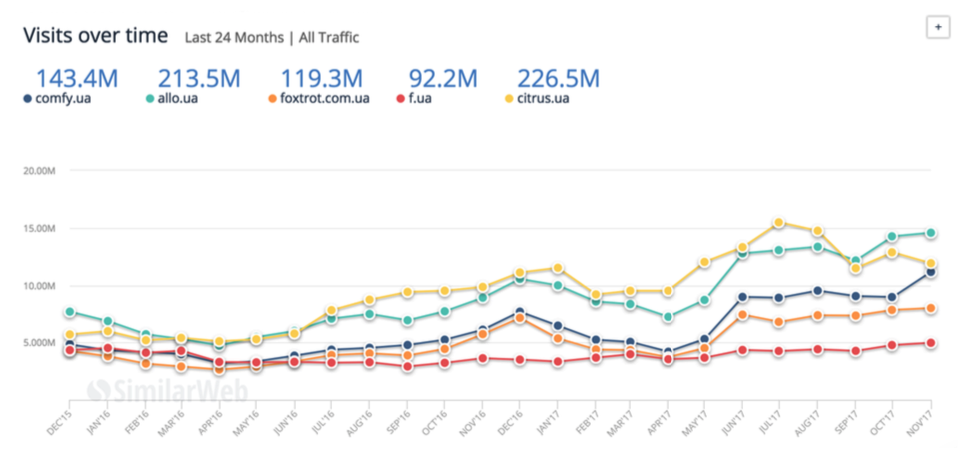
Task: Toggle the comfy.ua legend dot
Action: point(27,99)
